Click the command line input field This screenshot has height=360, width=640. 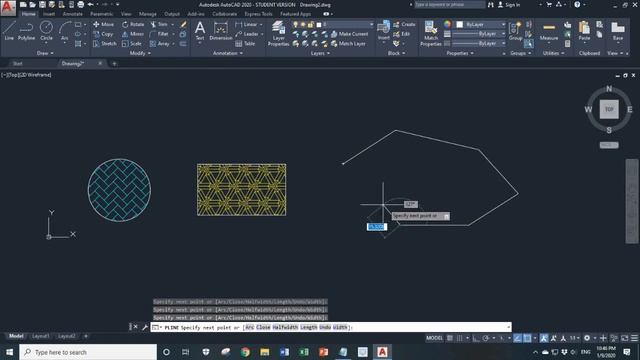[331, 327]
